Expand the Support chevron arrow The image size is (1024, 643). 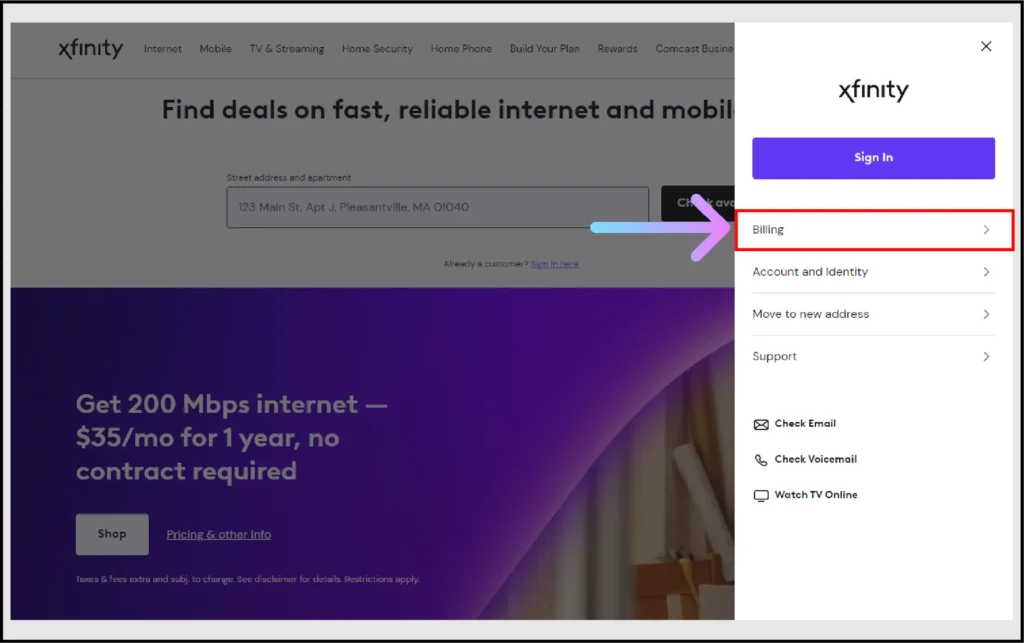pyautogui.click(x=986, y=356)
